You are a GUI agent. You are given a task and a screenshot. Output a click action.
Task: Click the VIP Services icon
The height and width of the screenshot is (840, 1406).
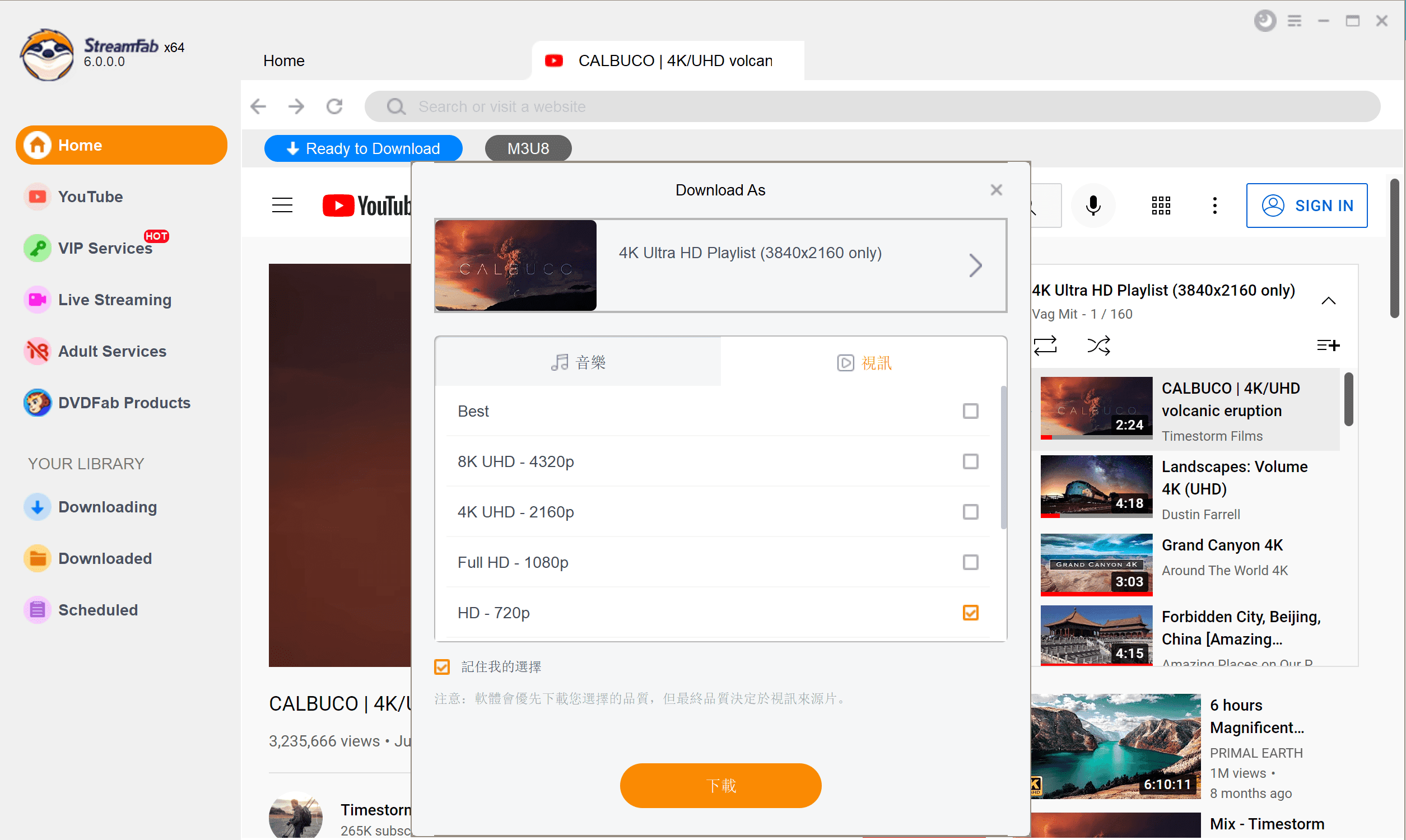(36, 249)
